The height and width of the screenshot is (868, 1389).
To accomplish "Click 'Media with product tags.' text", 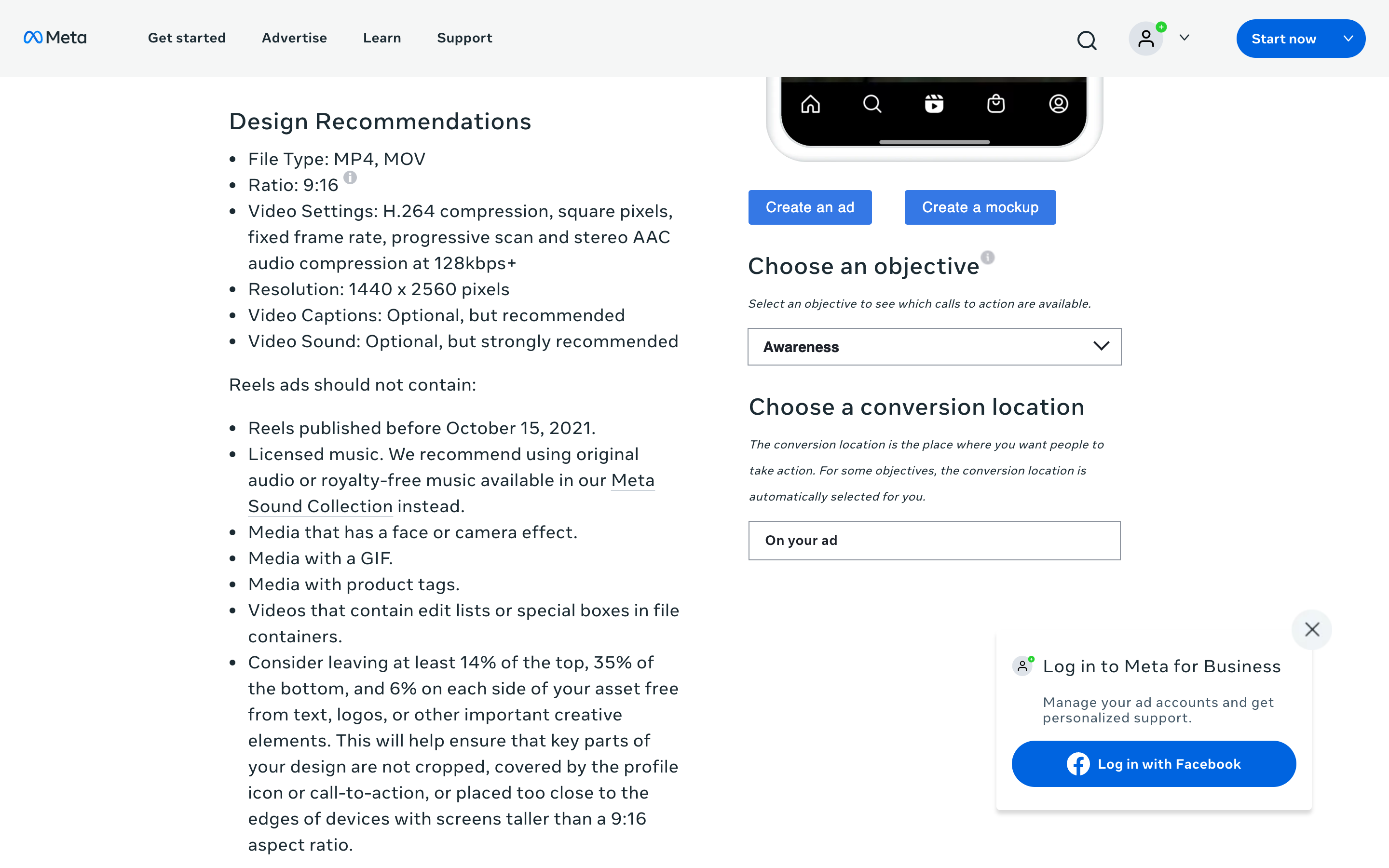I will tap(354, 584).
